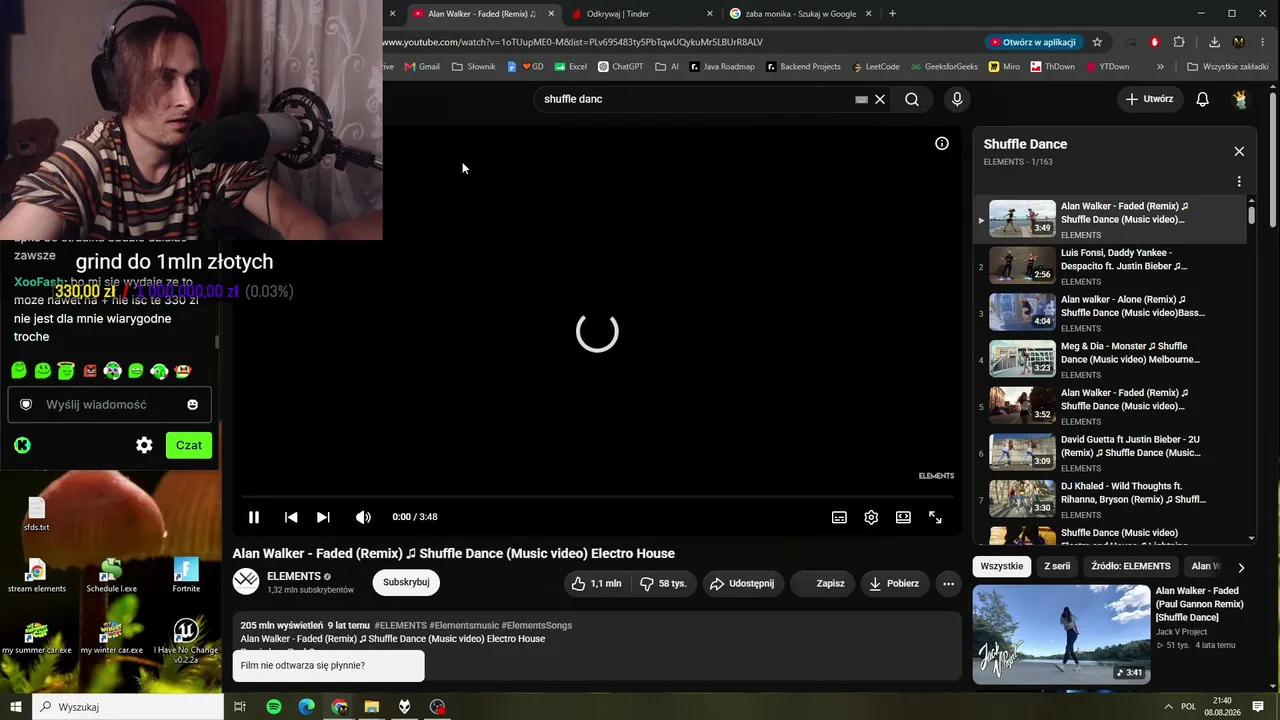This screenshot has height=720, width=1280.
Task: Open the LeetCode bookmark
Action: [876, 67]
